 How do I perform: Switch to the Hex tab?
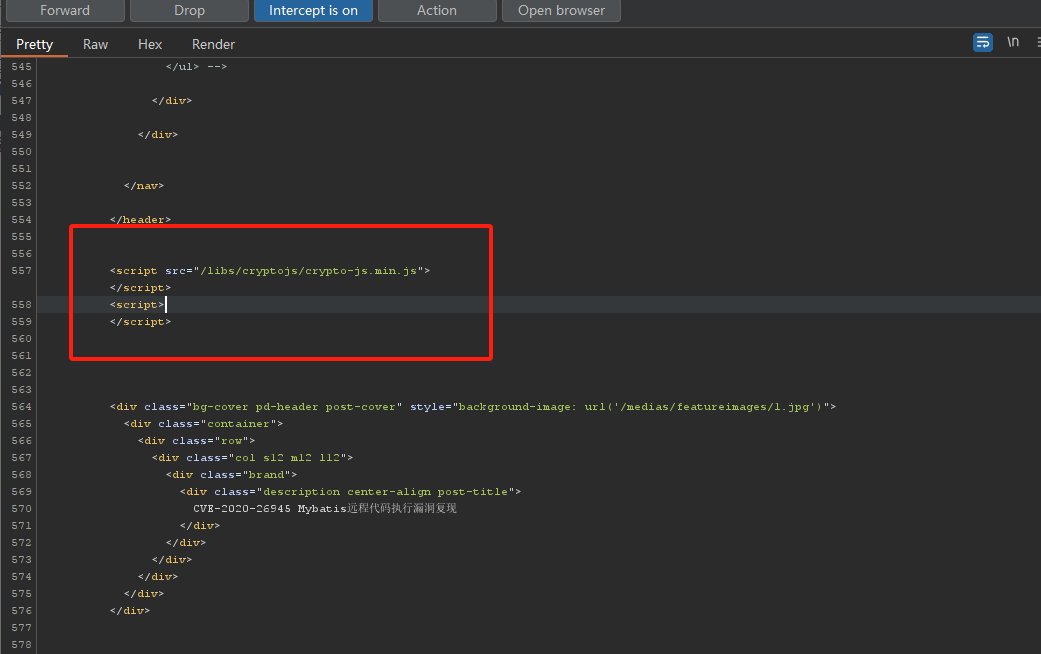point(150,44)
